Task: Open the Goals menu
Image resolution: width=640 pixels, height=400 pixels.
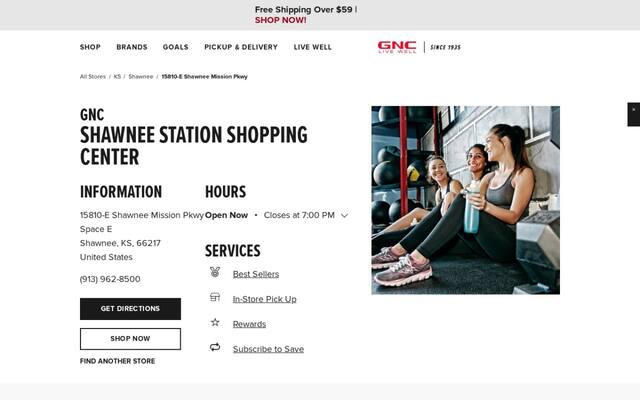Action: pyautogui.click(x=176, y=47)
